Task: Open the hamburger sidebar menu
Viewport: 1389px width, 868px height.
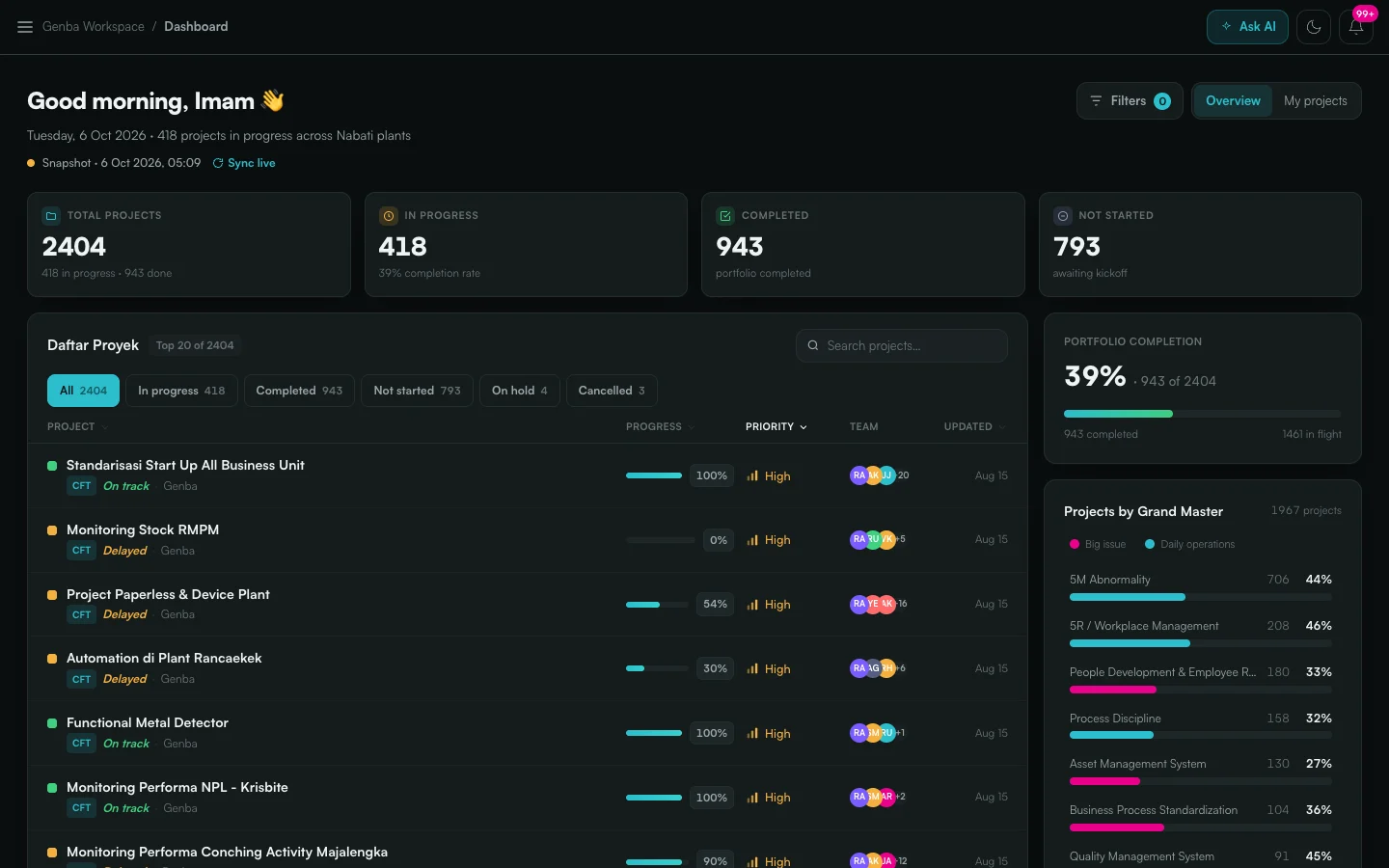Action: tap(25, 27)
